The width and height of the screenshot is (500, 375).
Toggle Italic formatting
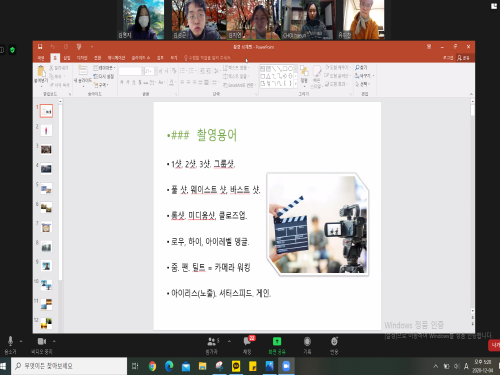pyautogui.click(x=128, y=82)
